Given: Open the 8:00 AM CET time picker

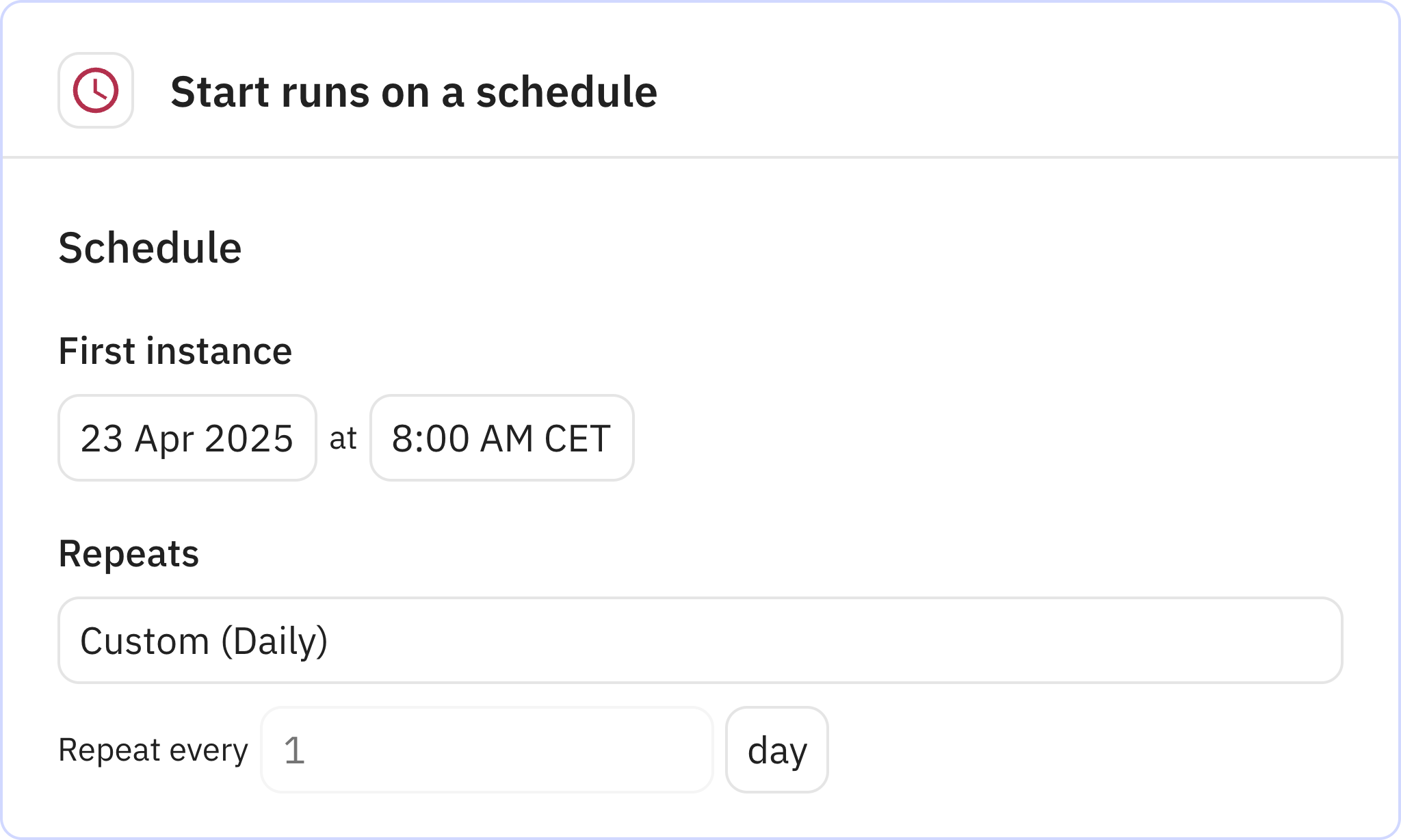Looking at the screenshot, I should [501, 438].
